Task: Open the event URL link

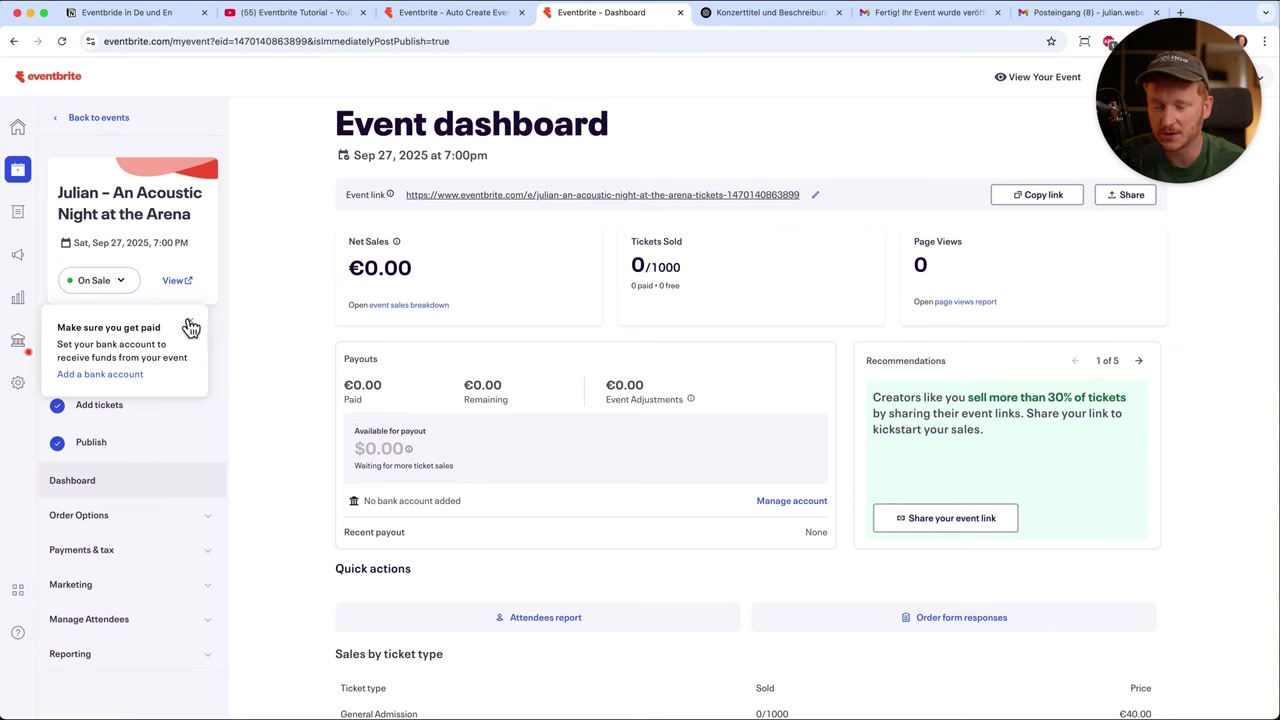Action: (602, 195)
